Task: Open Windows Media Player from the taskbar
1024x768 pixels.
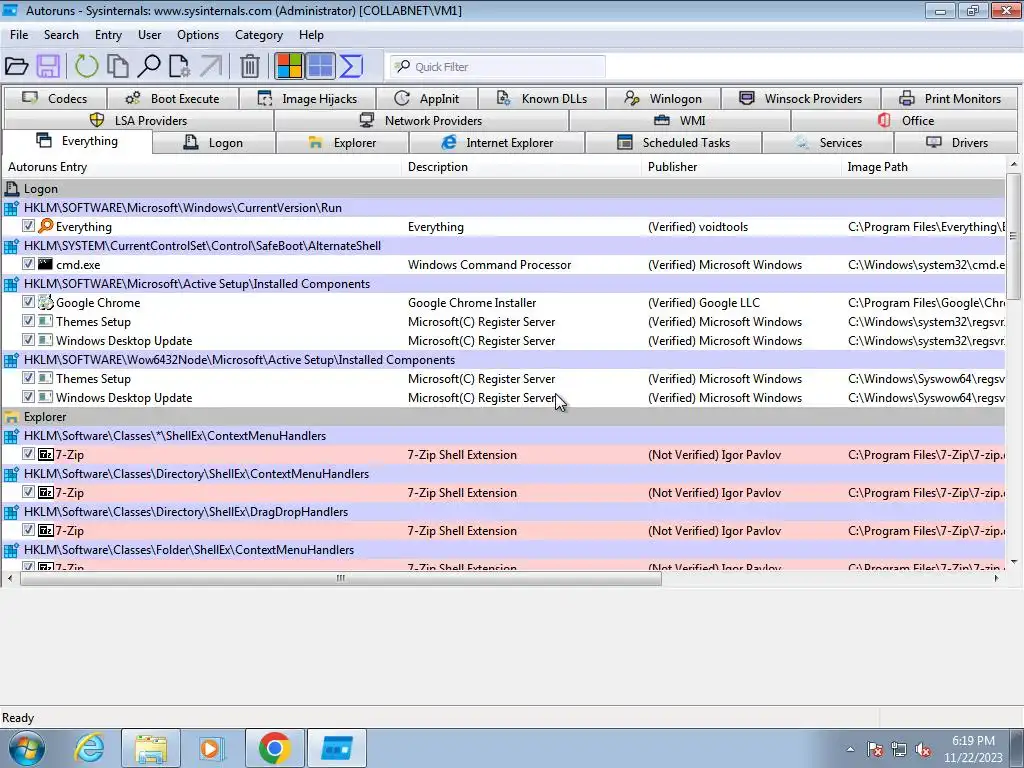Action: 212,748
